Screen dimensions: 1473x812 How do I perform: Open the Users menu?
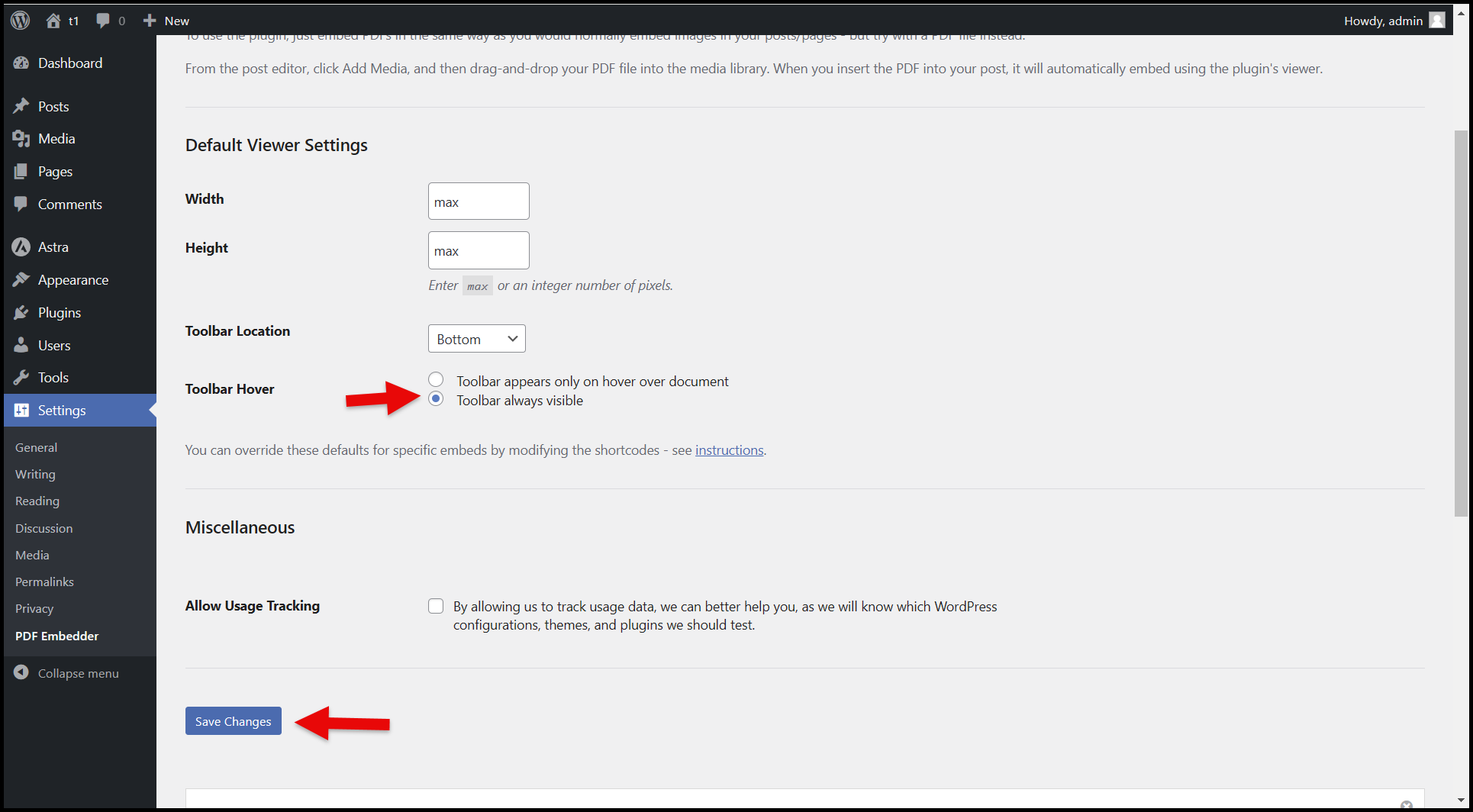point(54,346)
